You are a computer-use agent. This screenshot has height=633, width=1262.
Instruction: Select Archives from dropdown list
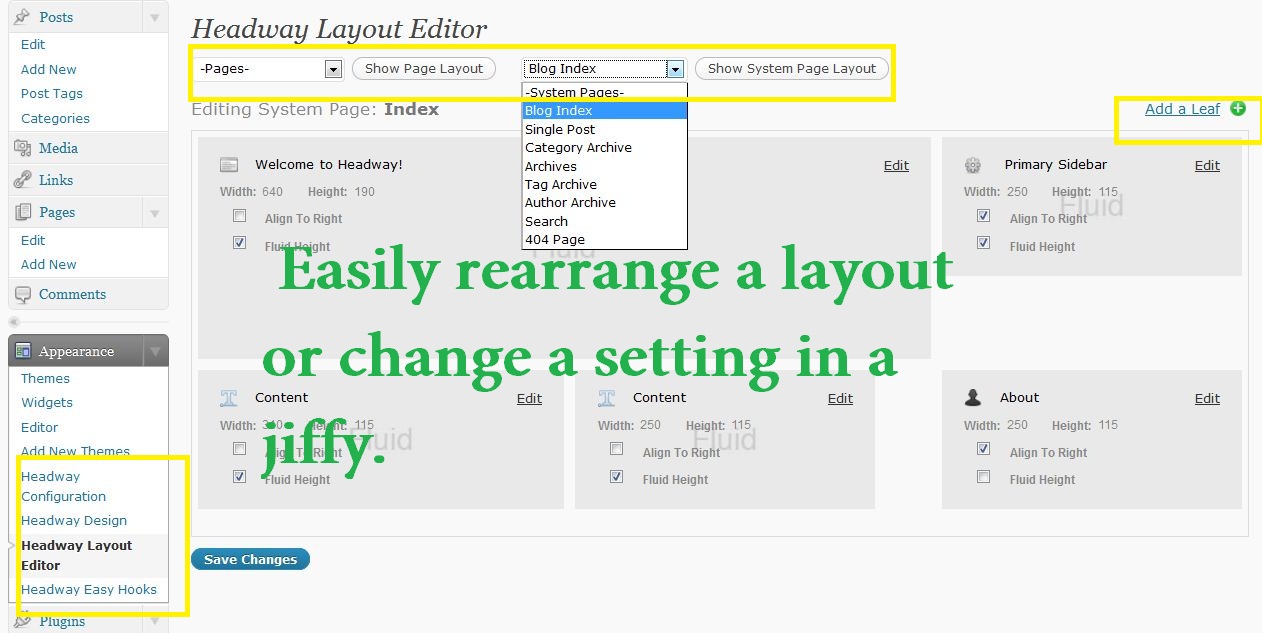[605, 166]
